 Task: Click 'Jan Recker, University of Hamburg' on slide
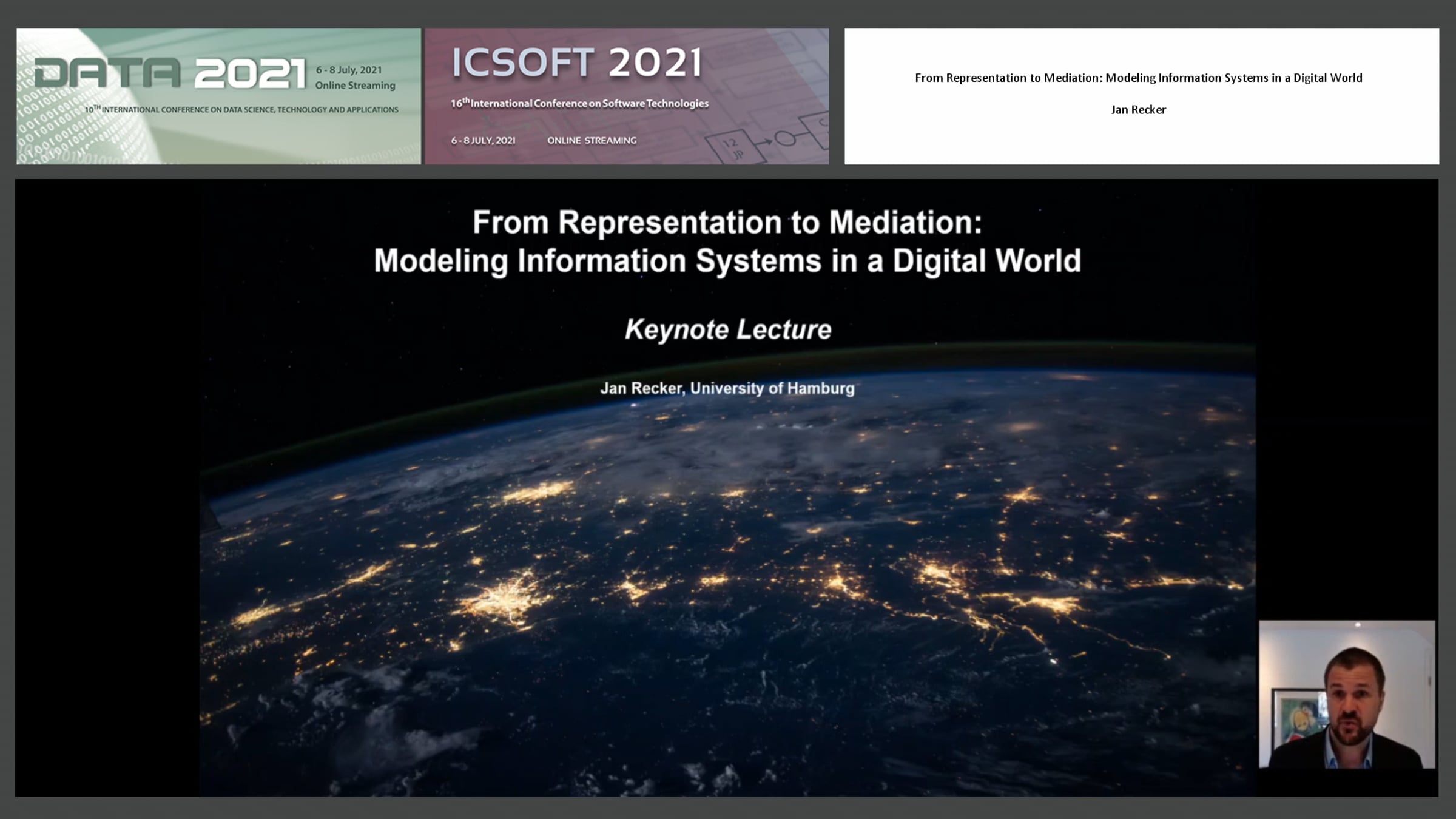tap(727, 388)
